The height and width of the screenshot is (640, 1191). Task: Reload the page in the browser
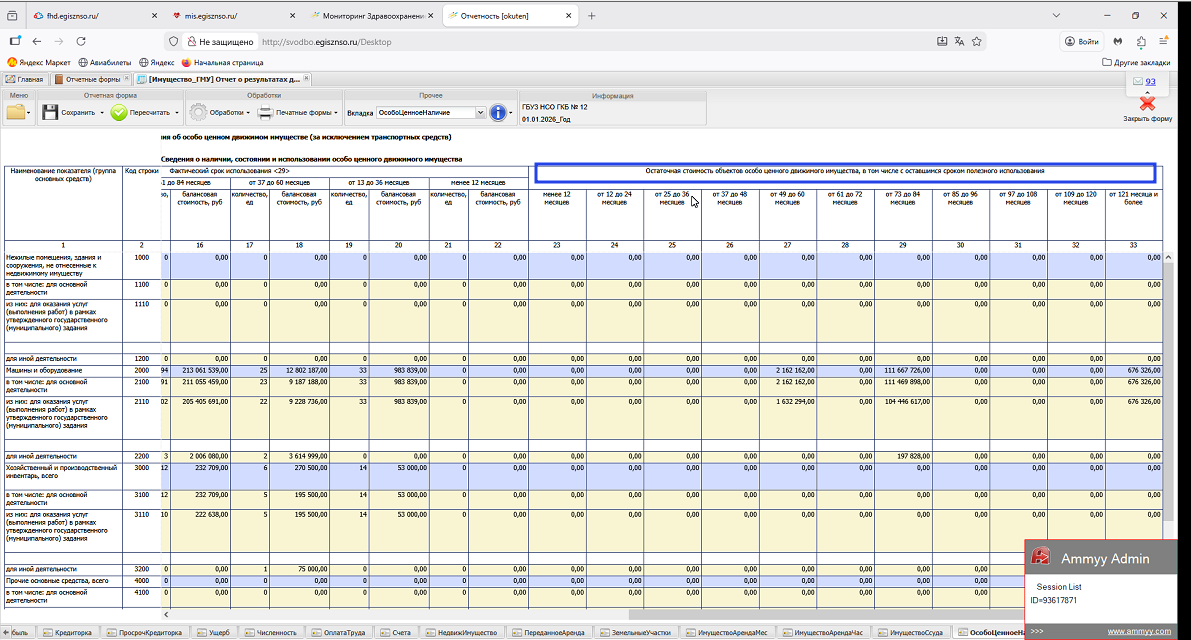tap(81, 42)
